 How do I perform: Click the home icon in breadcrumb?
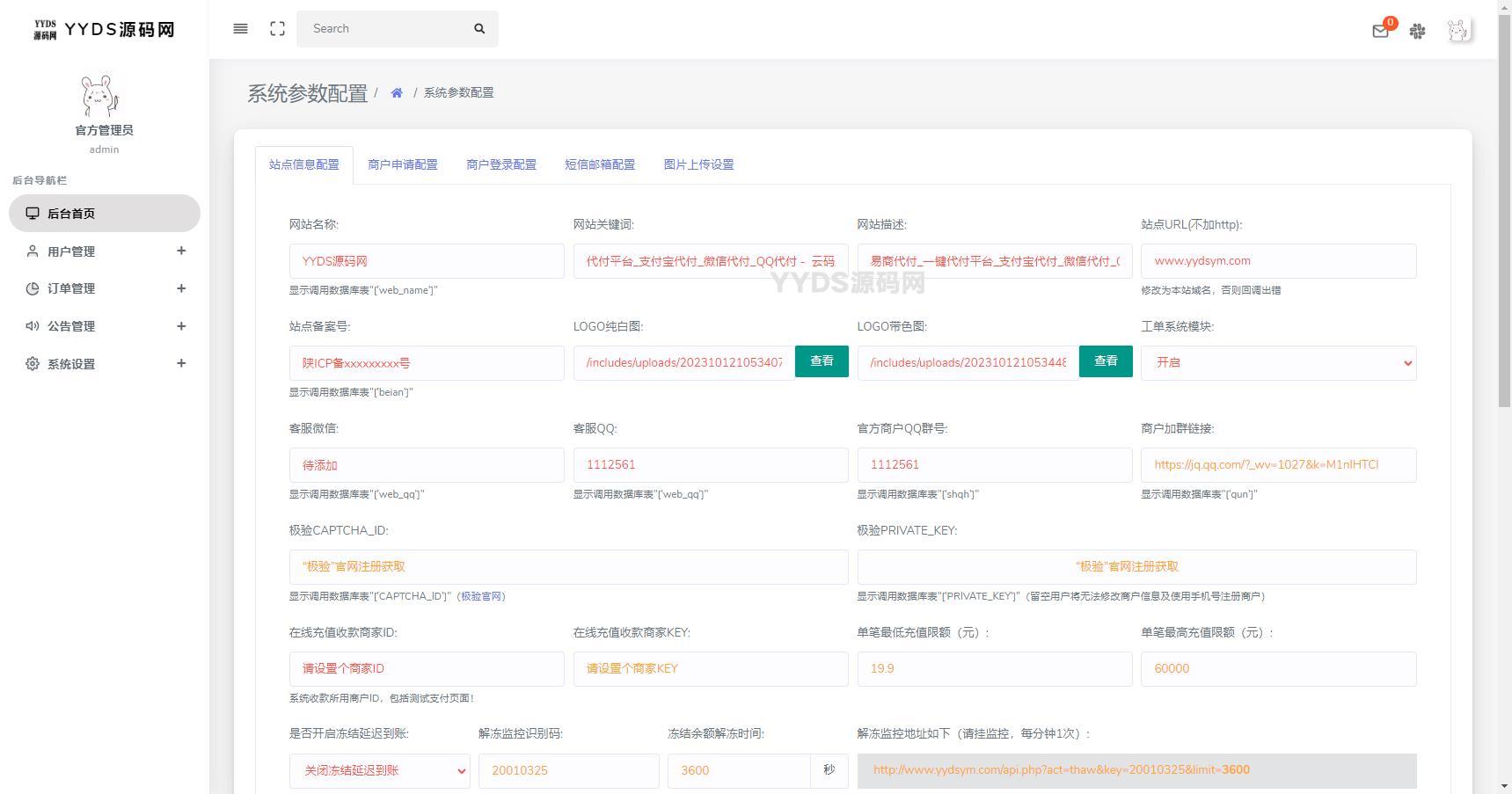(x=397, y=93)
